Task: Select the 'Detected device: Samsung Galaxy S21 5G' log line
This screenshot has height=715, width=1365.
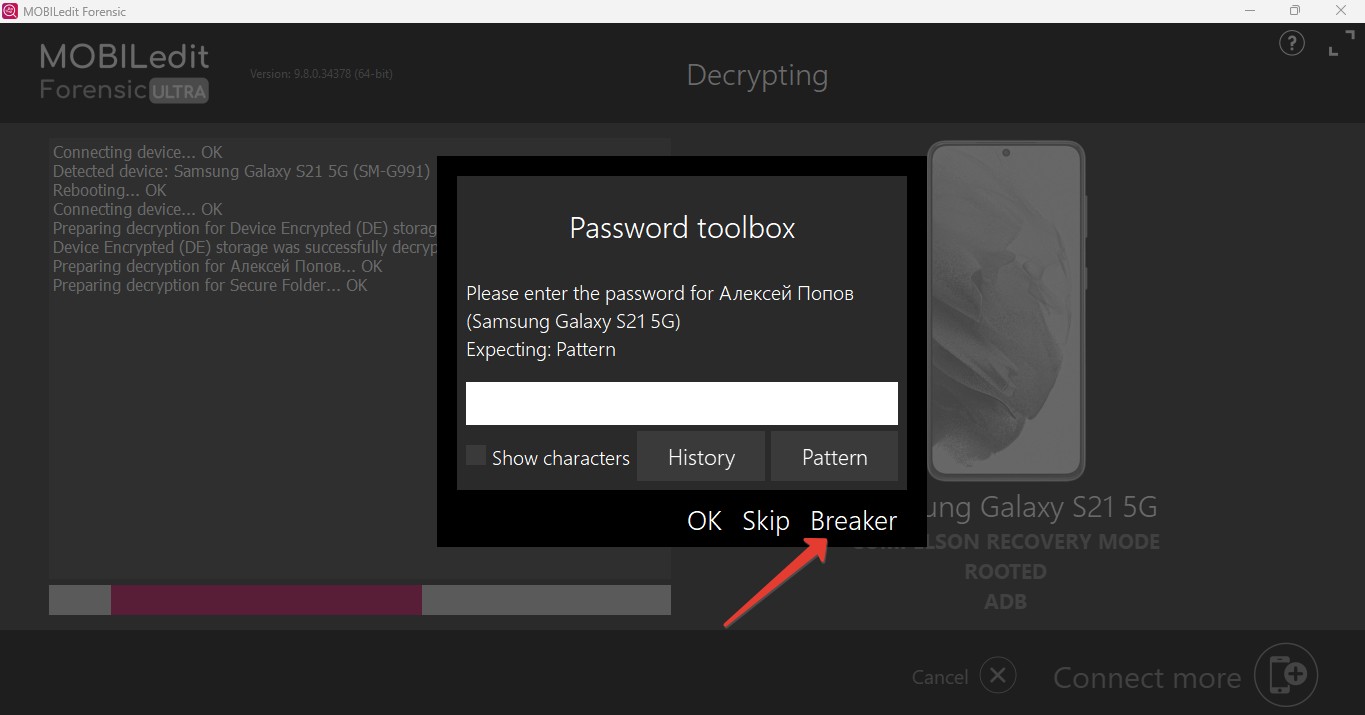Action: pyautogui.click(x=241, y=171)
